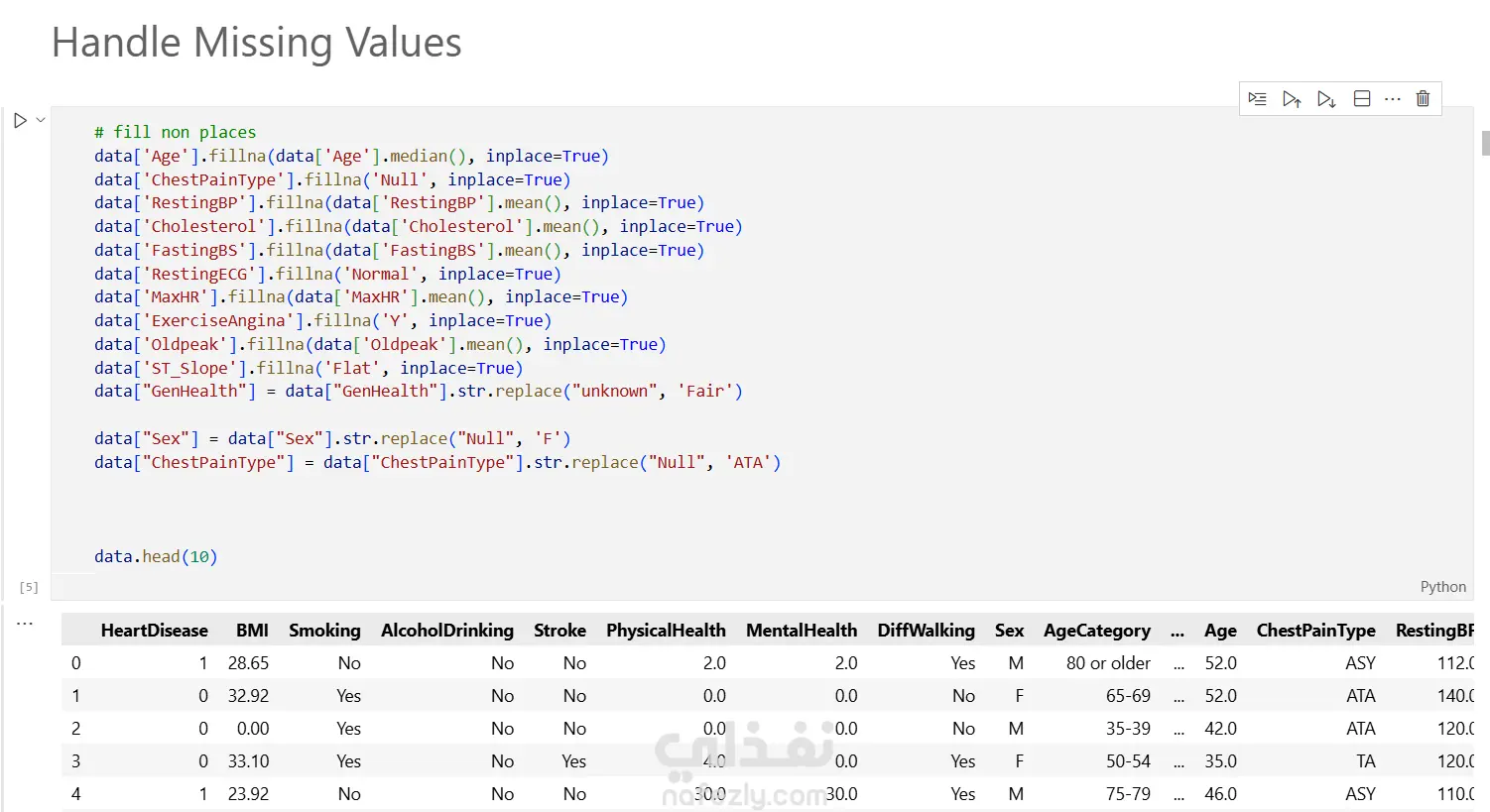Split the code cell
The height and width of the screenshot is (812, 1490).
tap(1362, 99)
